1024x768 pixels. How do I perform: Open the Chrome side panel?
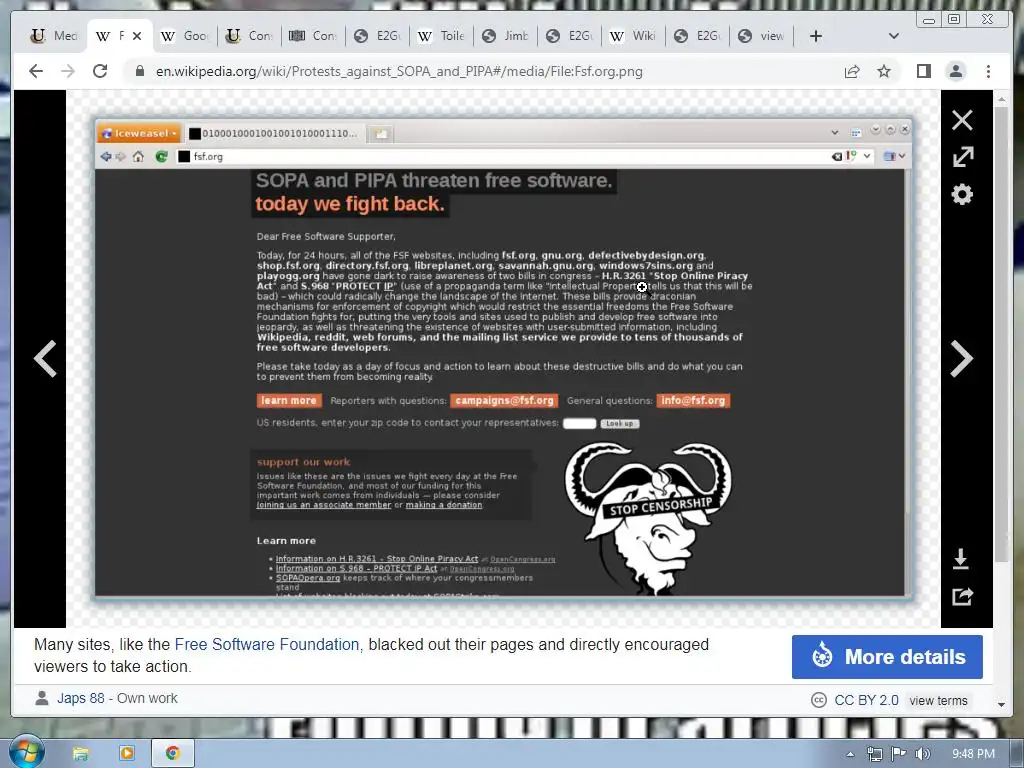(923, 71)
